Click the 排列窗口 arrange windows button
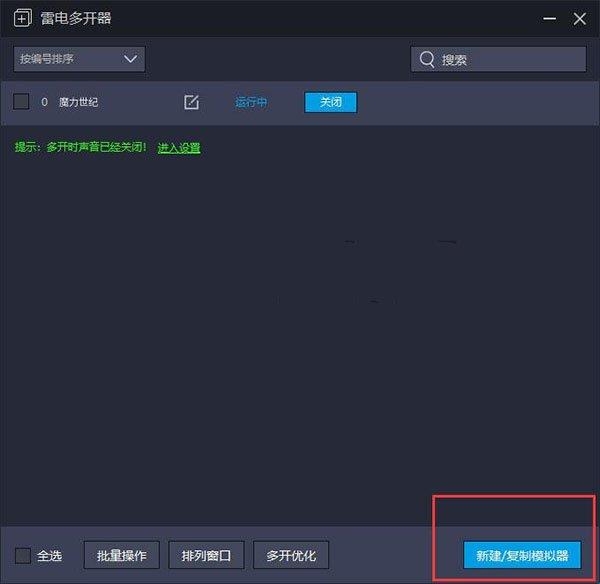Screen dimensions: 600x584 [206, 555]
